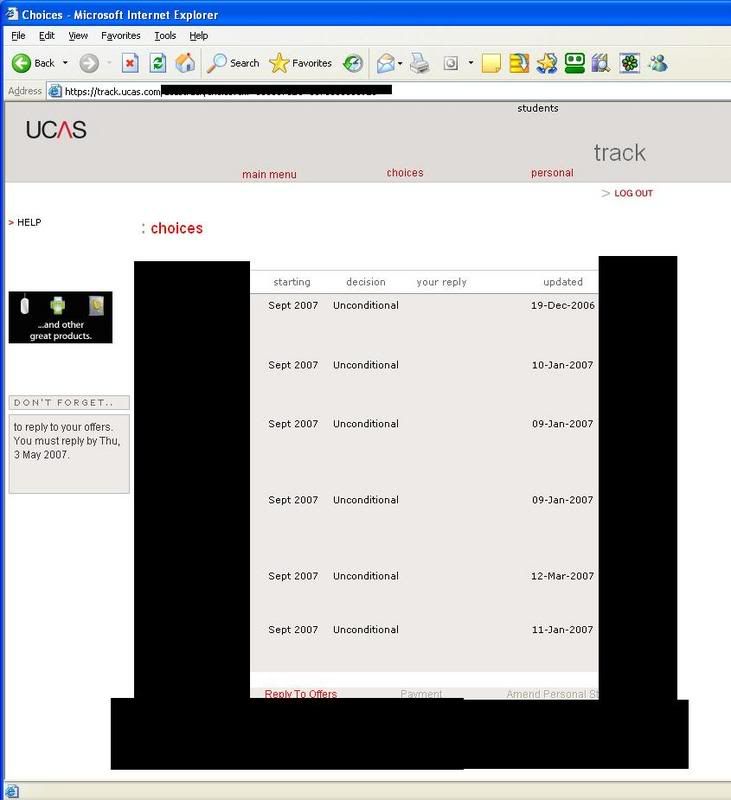The height and width of the screenshot is (800, 731).
Task: Refresh the page with Refresh icon
Action: (x=157, y=63)
